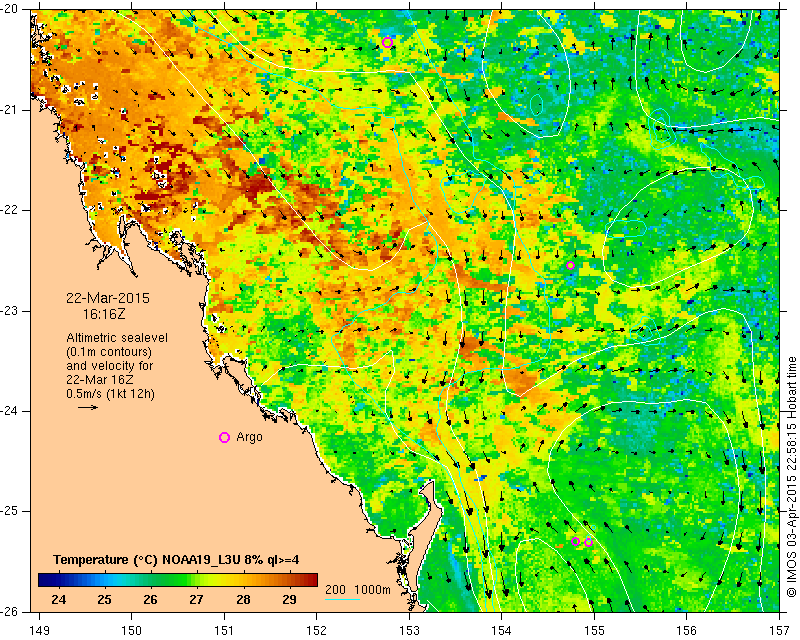Click the 0.5m/s reference velocity arrow

click(88, 407)
